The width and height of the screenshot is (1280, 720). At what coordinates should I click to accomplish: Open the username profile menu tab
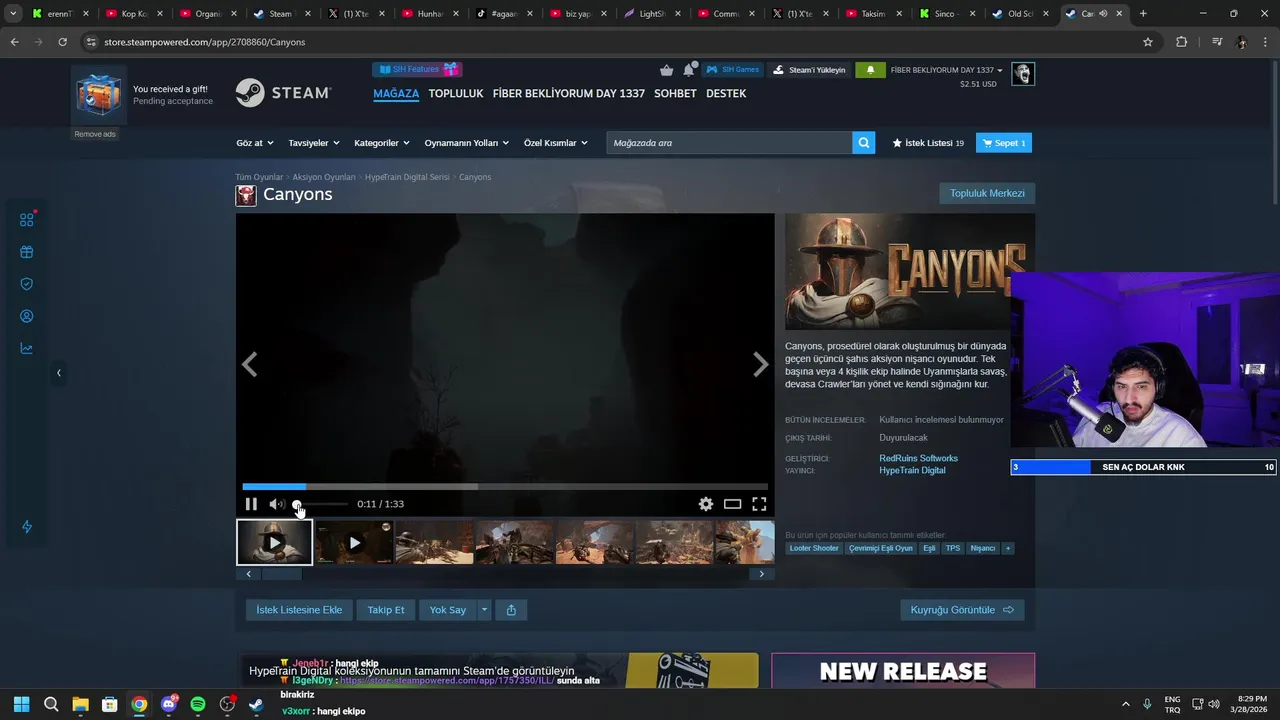[569, 93]
